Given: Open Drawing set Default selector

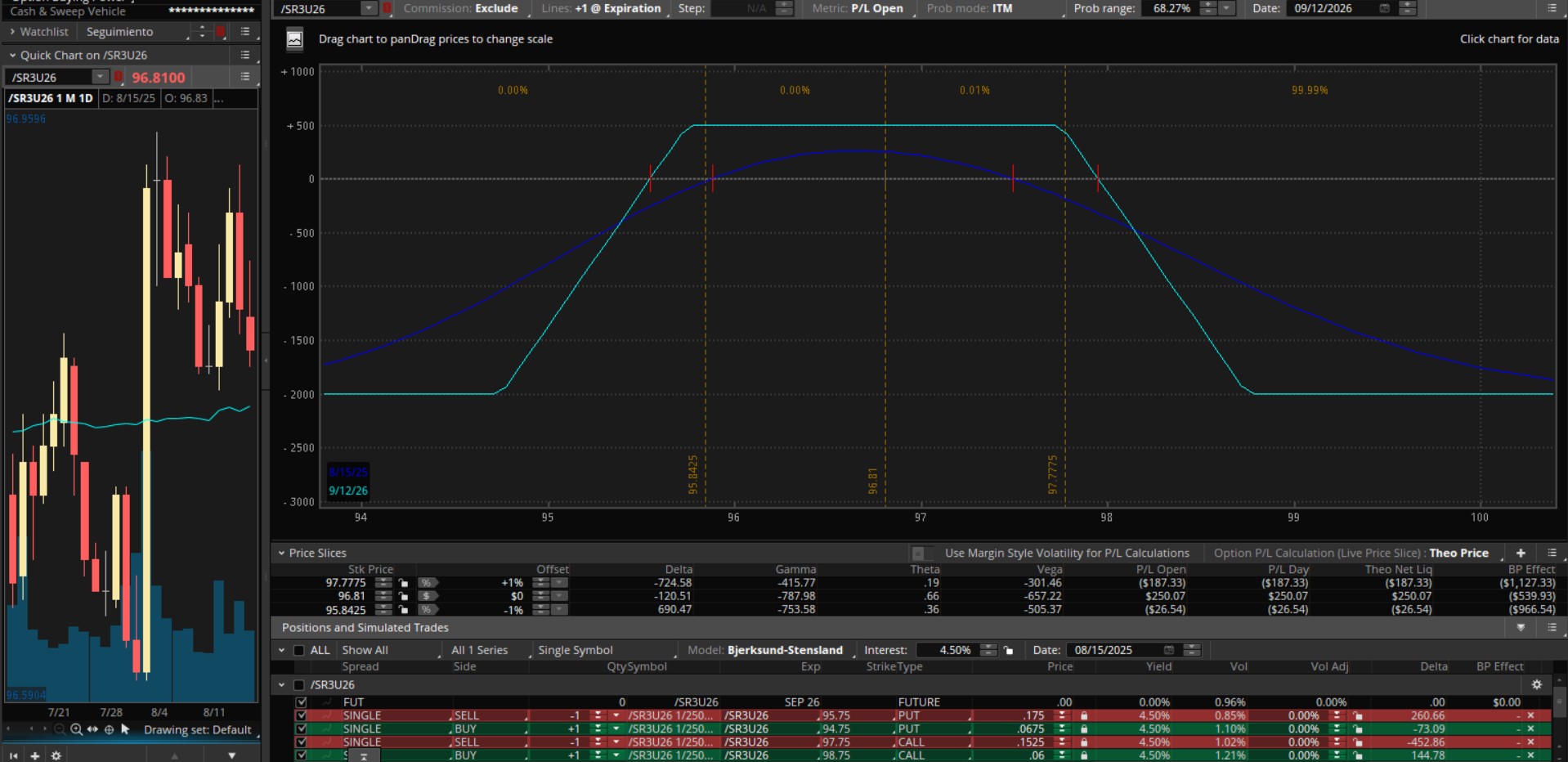Looking at the screenshot, I should click(197, 730).
